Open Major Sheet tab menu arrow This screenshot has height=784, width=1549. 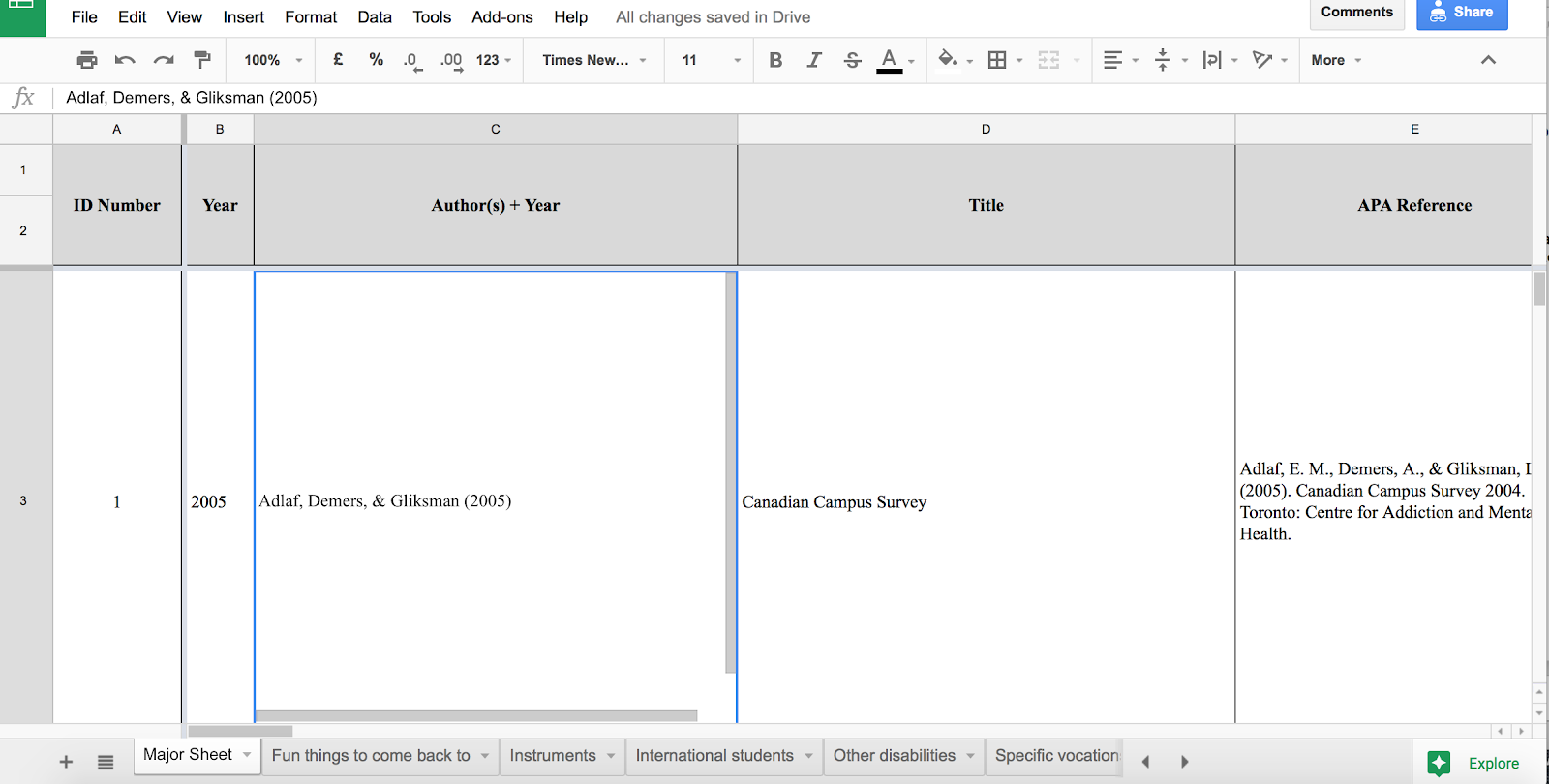(x=247, y=755)
